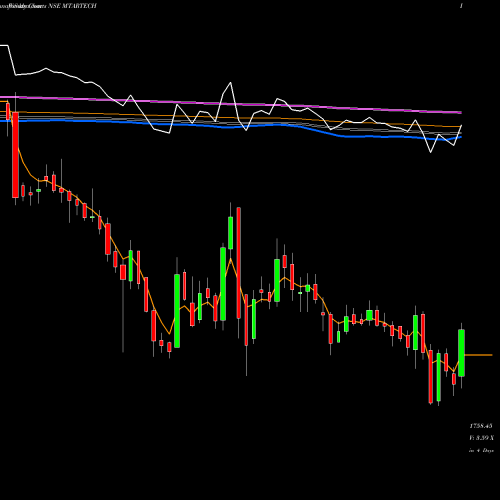This screenshot has height=500, width=500.
Task: Click the horizontal orange price level line
Action: 478,355
